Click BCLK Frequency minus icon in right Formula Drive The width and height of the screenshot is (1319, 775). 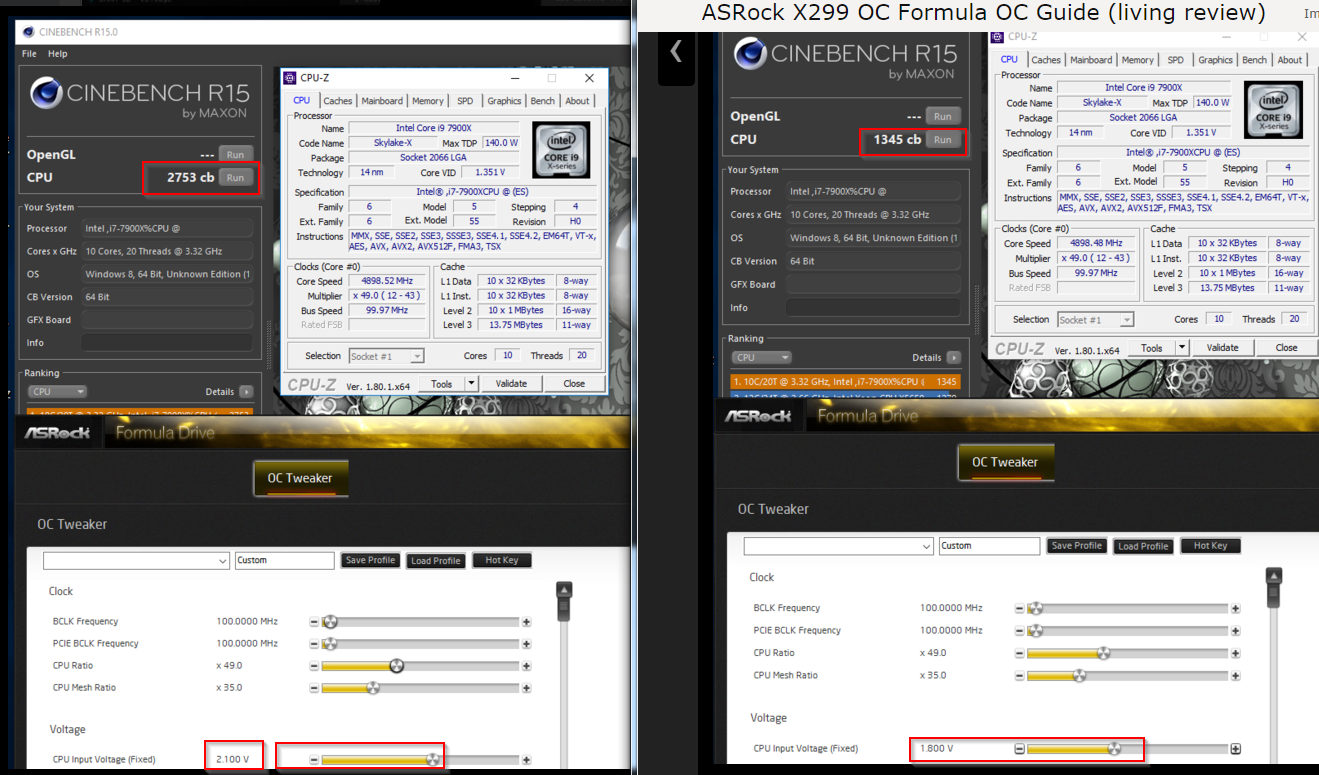(x=1019, y=608)
